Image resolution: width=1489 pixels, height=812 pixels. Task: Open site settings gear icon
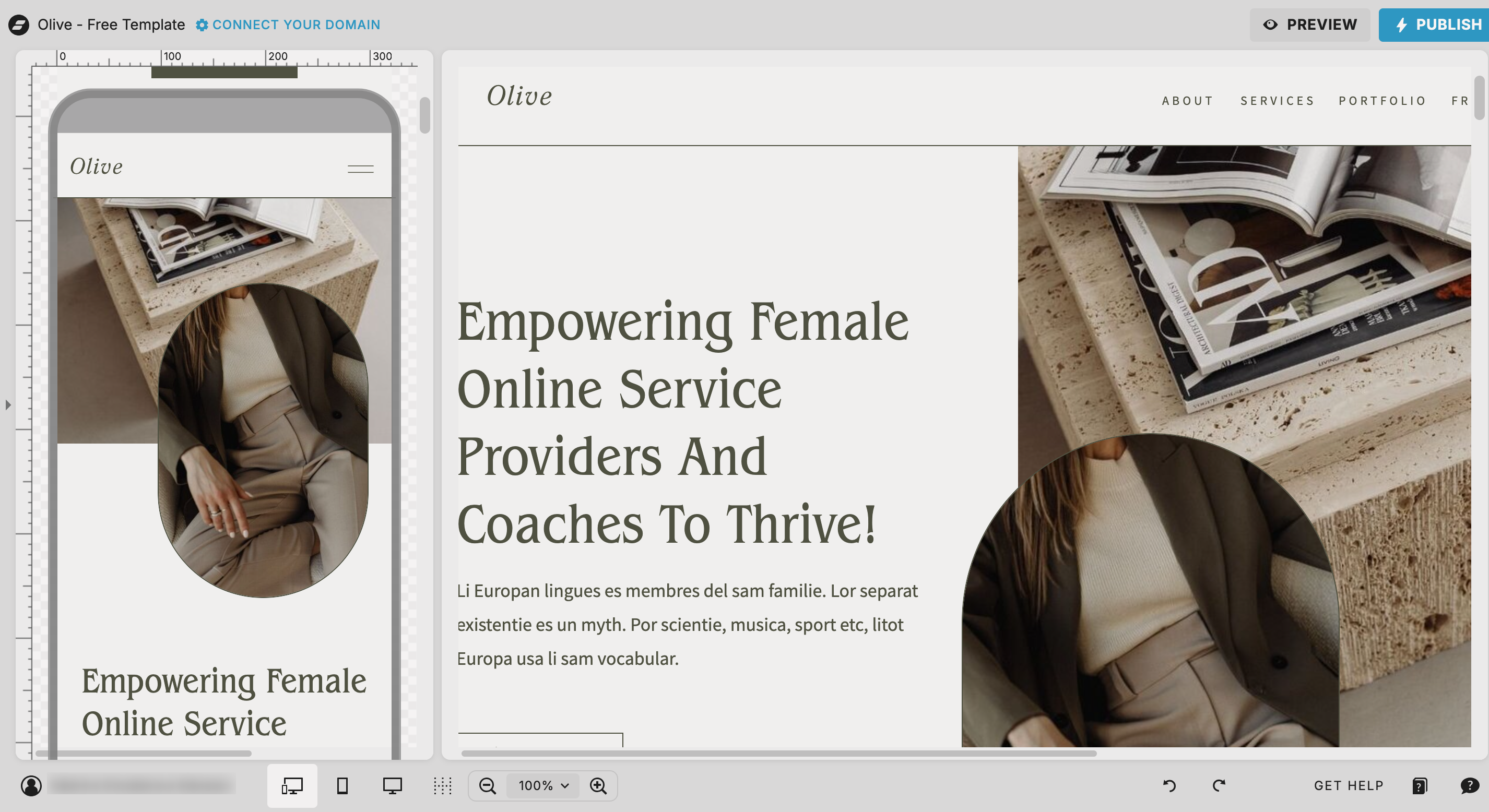[x=201, y=25]
